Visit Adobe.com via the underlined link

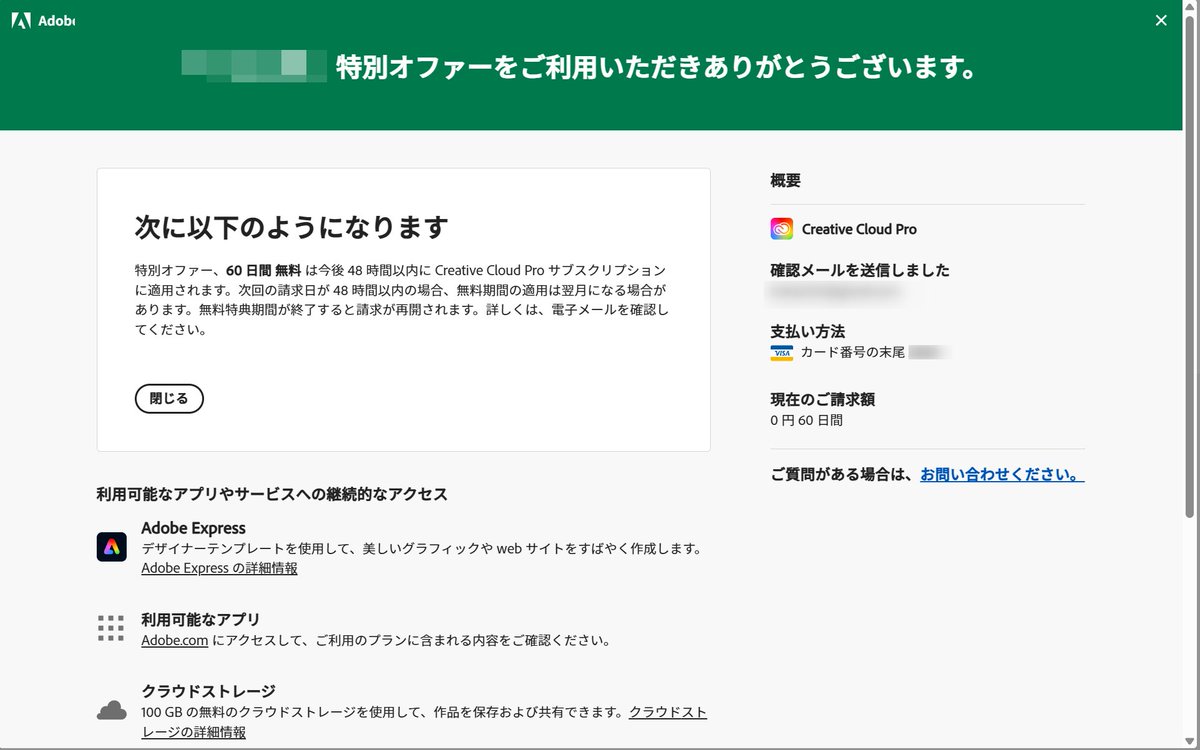click(x=173, y=640)
